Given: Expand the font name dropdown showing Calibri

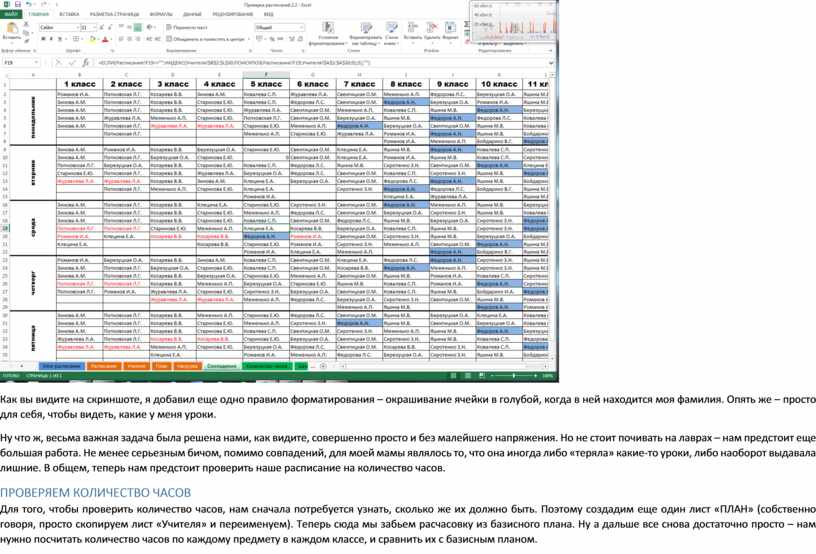Looking at the screenshot, I should click(79, 28).
